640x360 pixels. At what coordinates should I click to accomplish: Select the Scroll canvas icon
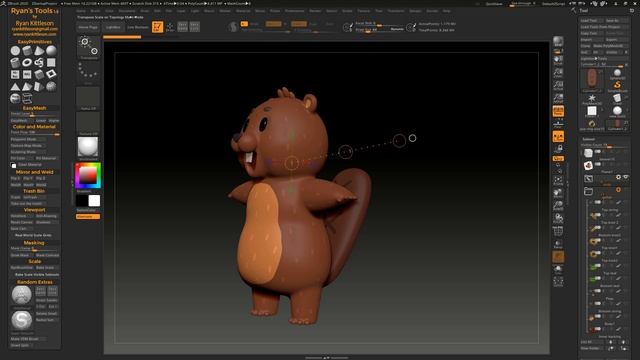(x=558, y=60)
